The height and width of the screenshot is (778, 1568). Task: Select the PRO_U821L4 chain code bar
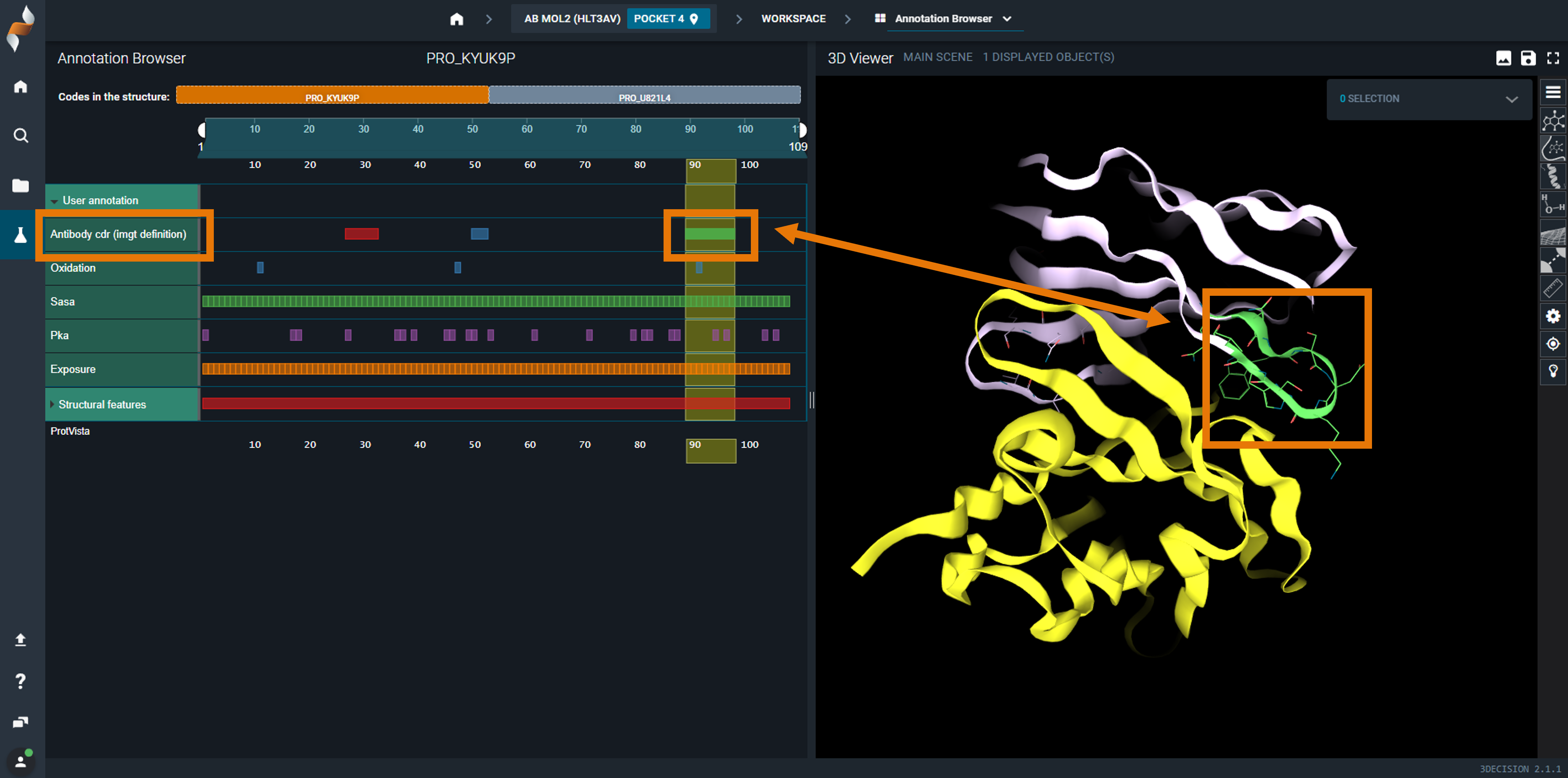point(645,96)
